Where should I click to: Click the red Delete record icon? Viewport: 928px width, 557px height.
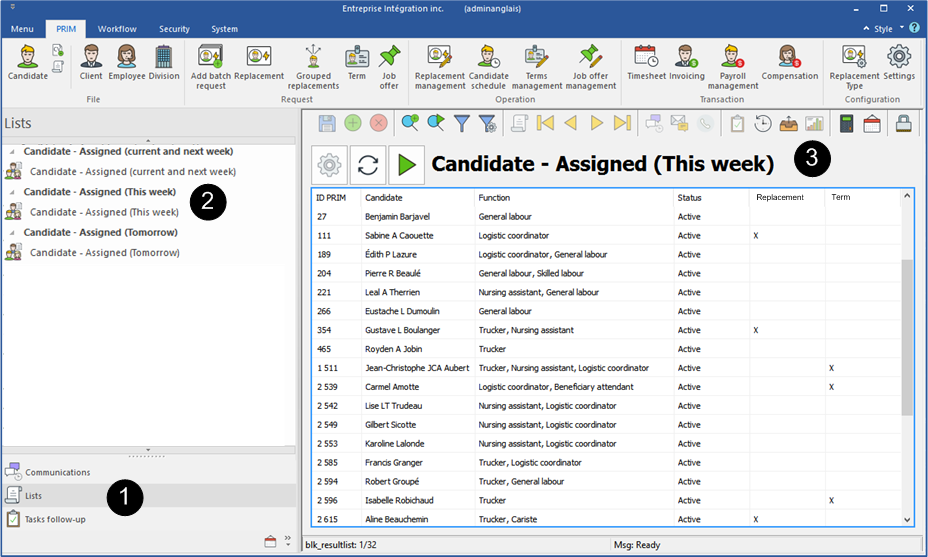[x=379, y=123]
